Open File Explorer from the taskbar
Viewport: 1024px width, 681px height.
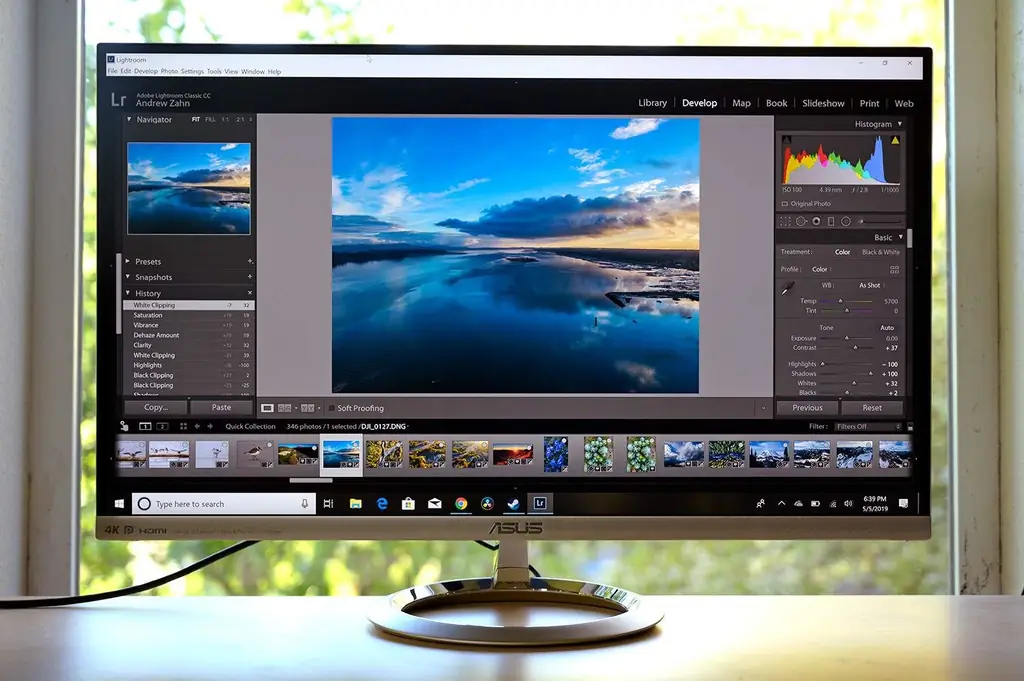click(x=356, y=503)
